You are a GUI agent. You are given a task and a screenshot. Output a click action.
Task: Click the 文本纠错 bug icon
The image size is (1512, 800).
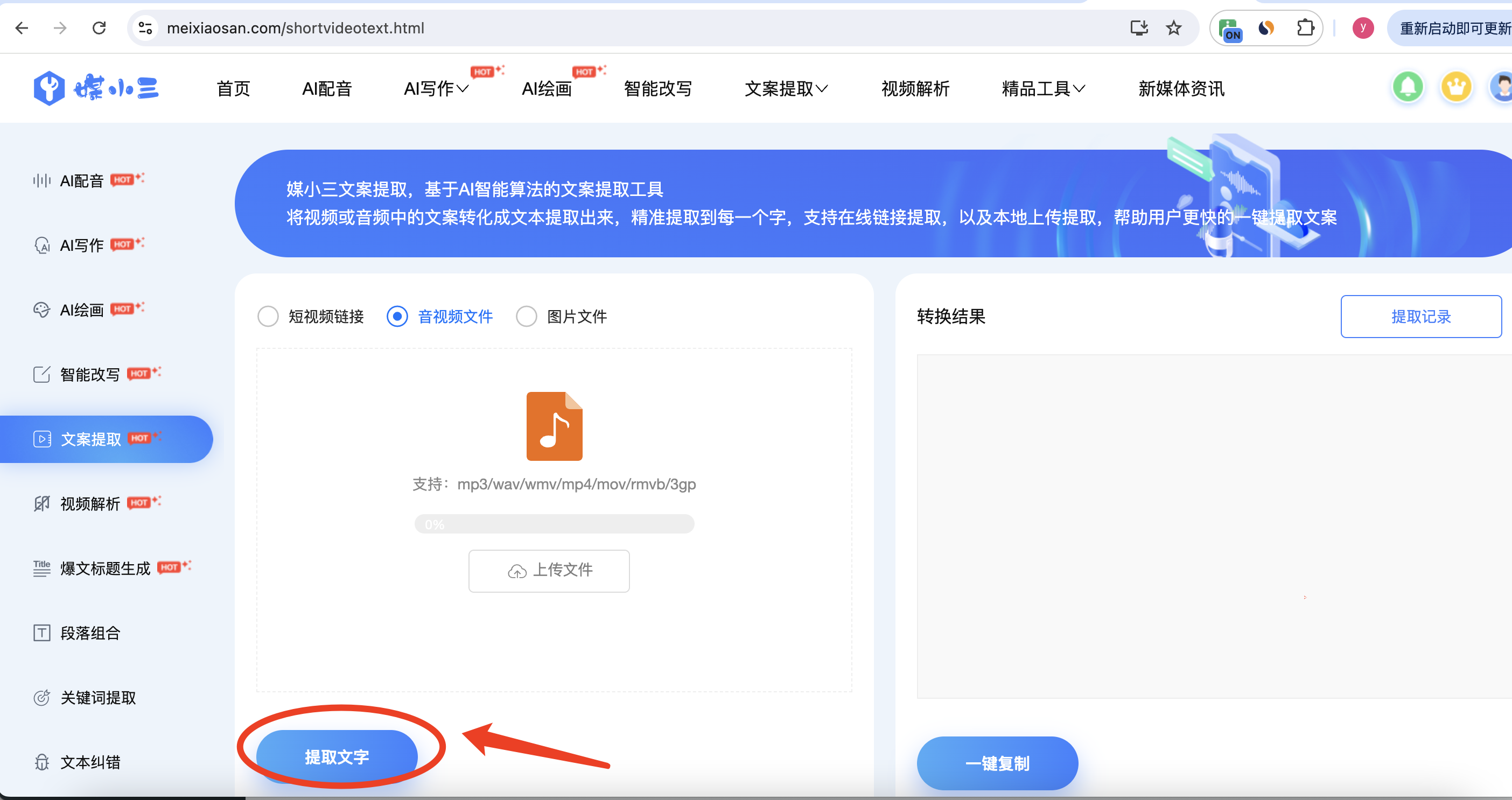41,762
